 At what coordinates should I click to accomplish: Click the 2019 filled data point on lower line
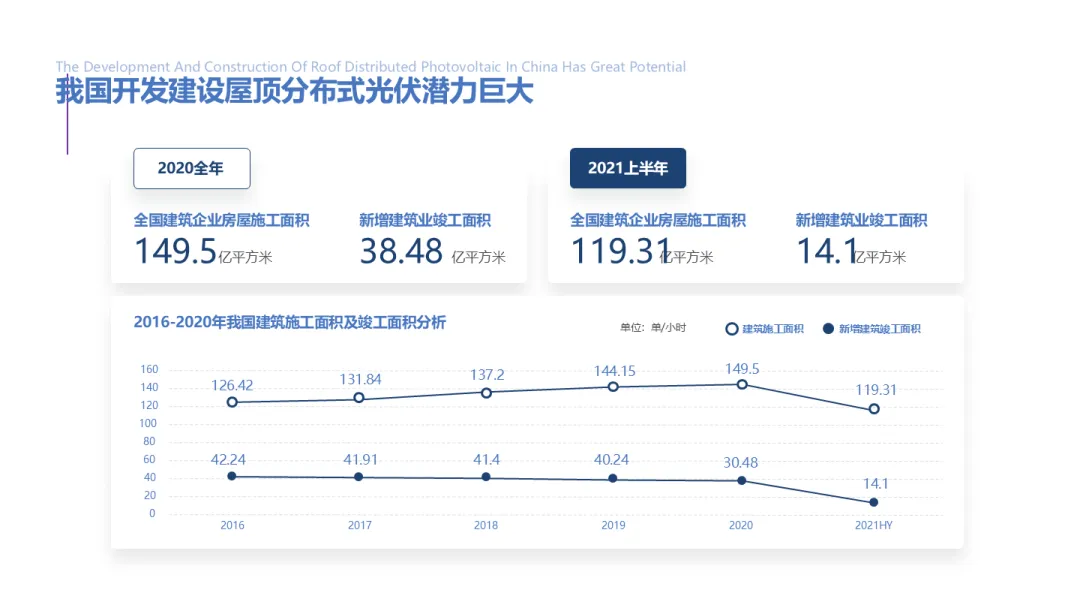(613, 479)
